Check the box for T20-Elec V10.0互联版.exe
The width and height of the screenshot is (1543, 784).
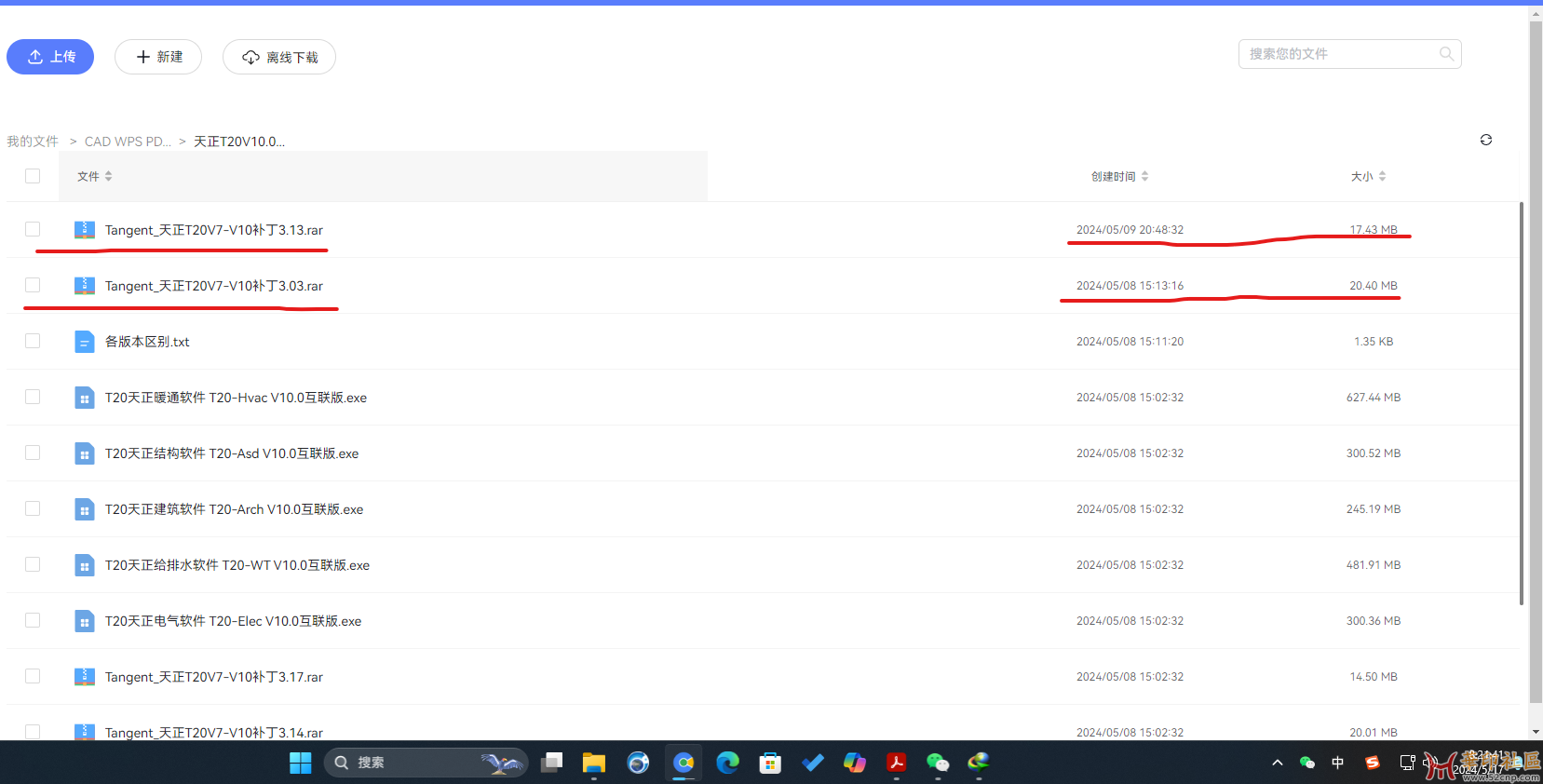pos(33,620)
